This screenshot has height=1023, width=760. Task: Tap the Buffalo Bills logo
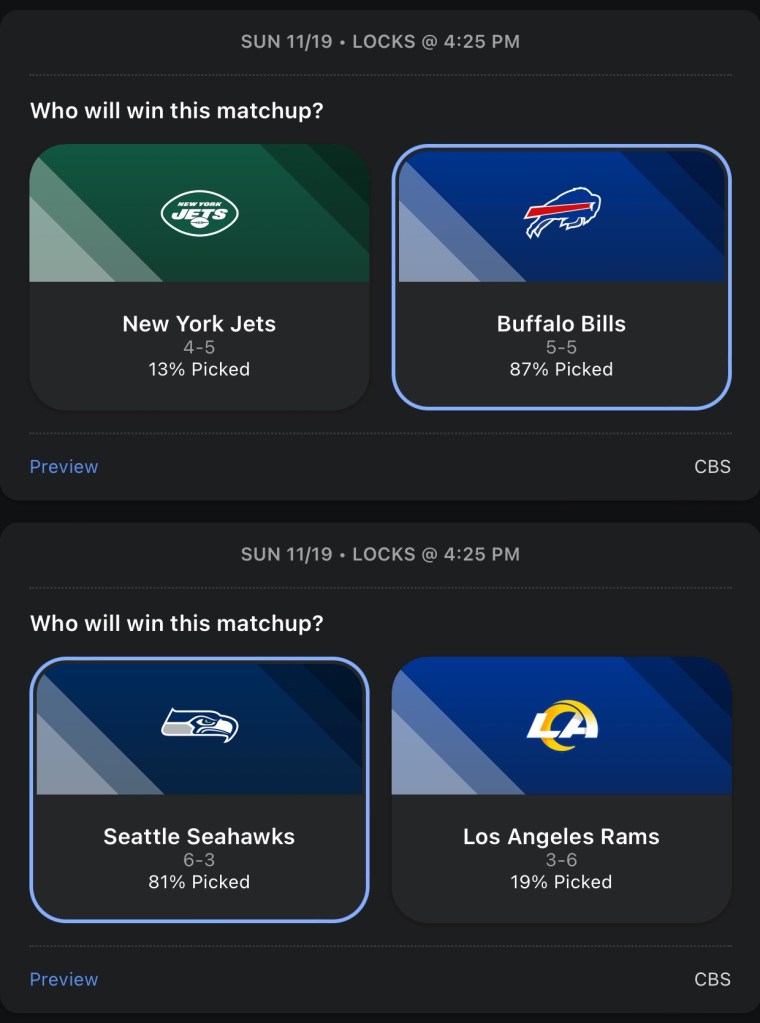pyautogui.click(x=562, y=213)
